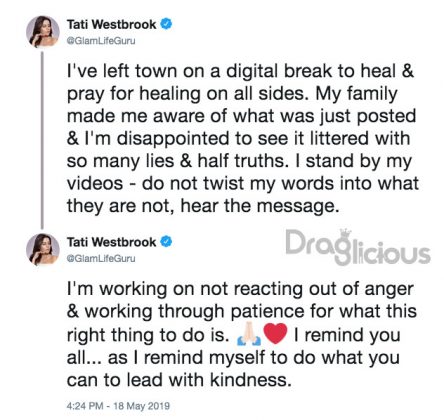
Task: Select the red heart emoji
Action: point(275,334)
